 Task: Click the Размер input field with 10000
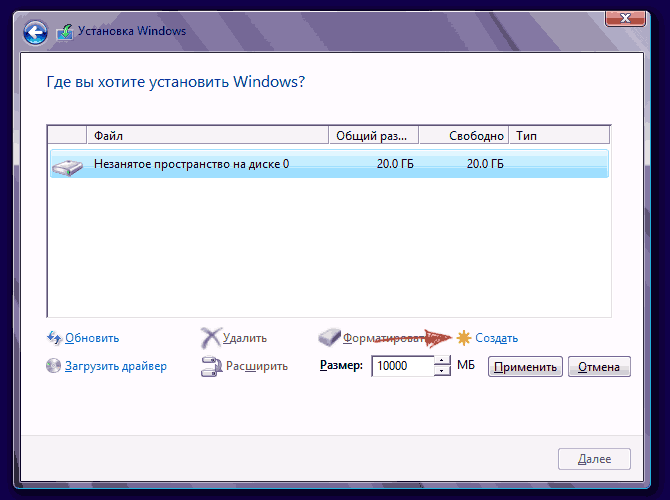403,366
